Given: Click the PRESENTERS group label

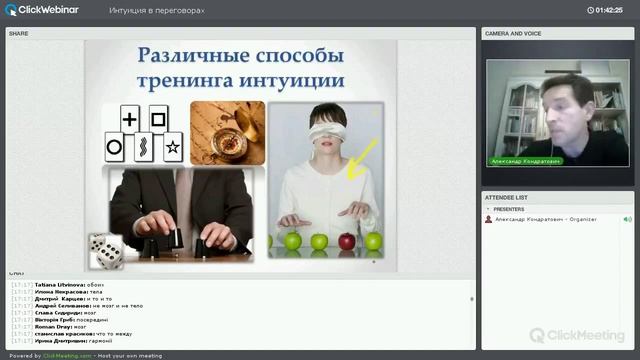Looking at the screenshot, I should tap(509, 209).
